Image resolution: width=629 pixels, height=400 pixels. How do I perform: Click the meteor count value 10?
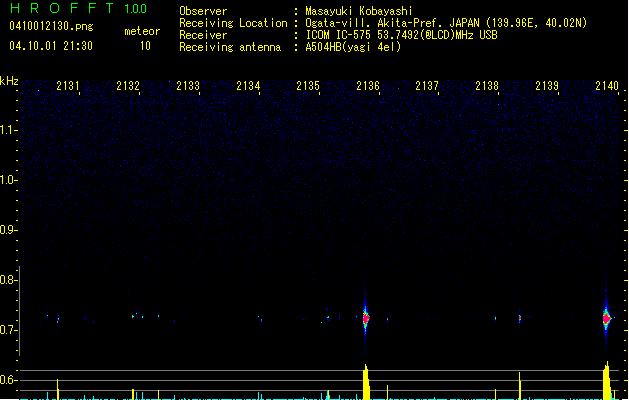[145, 46]
